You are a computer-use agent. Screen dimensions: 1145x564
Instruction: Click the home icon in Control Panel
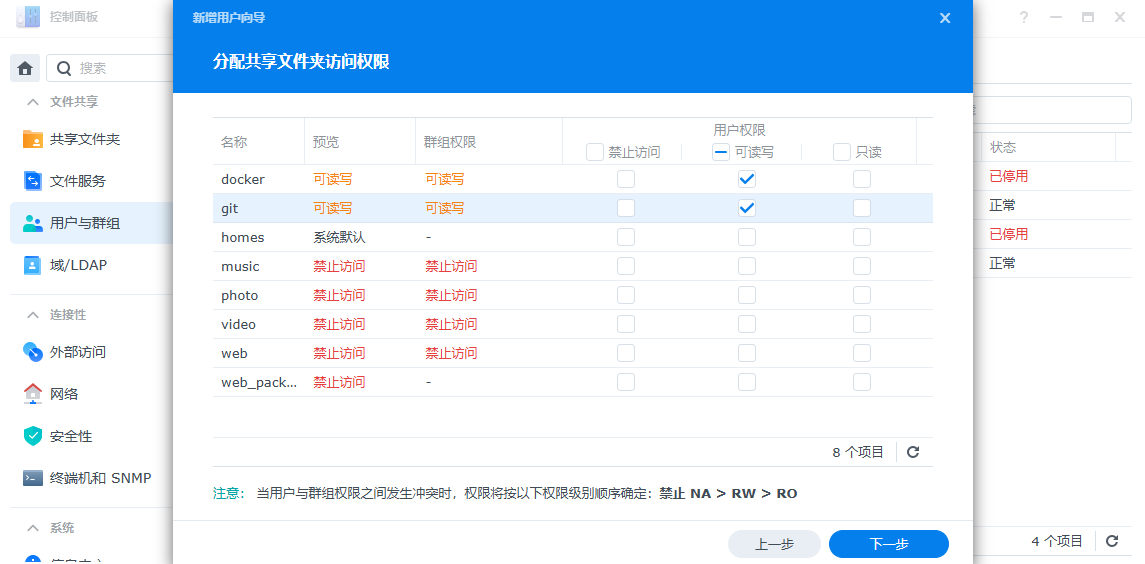click(25, 68)
